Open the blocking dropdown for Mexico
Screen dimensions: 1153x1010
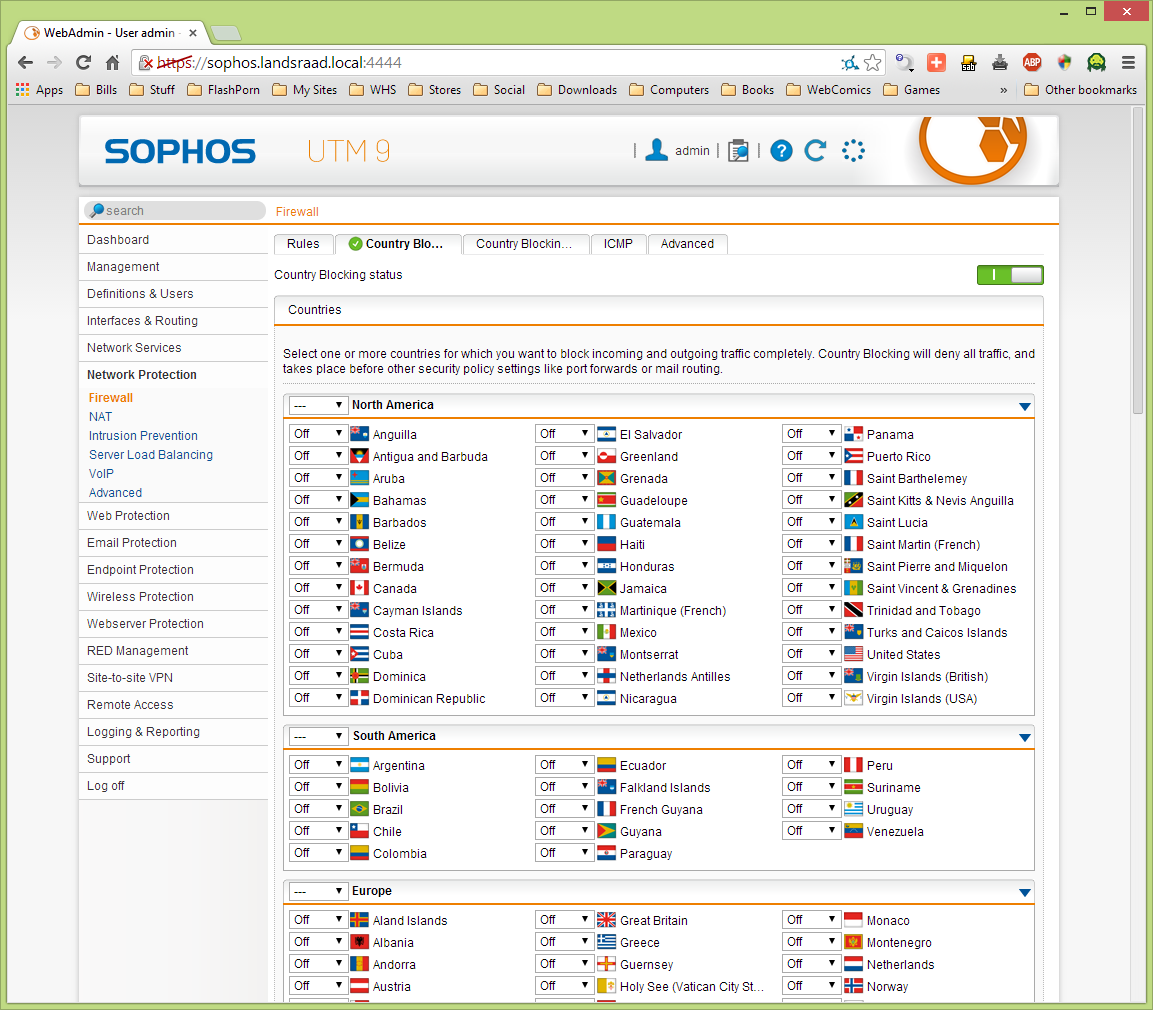(564, 632)
